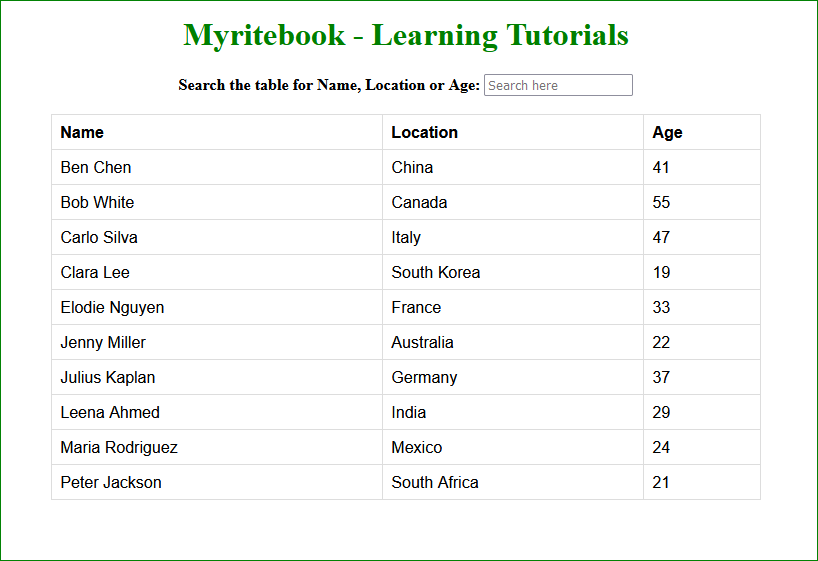Select the South Africa location cell
Viewport: 818px width, 561px height.
pyautogui.click(x=435, y=482)
